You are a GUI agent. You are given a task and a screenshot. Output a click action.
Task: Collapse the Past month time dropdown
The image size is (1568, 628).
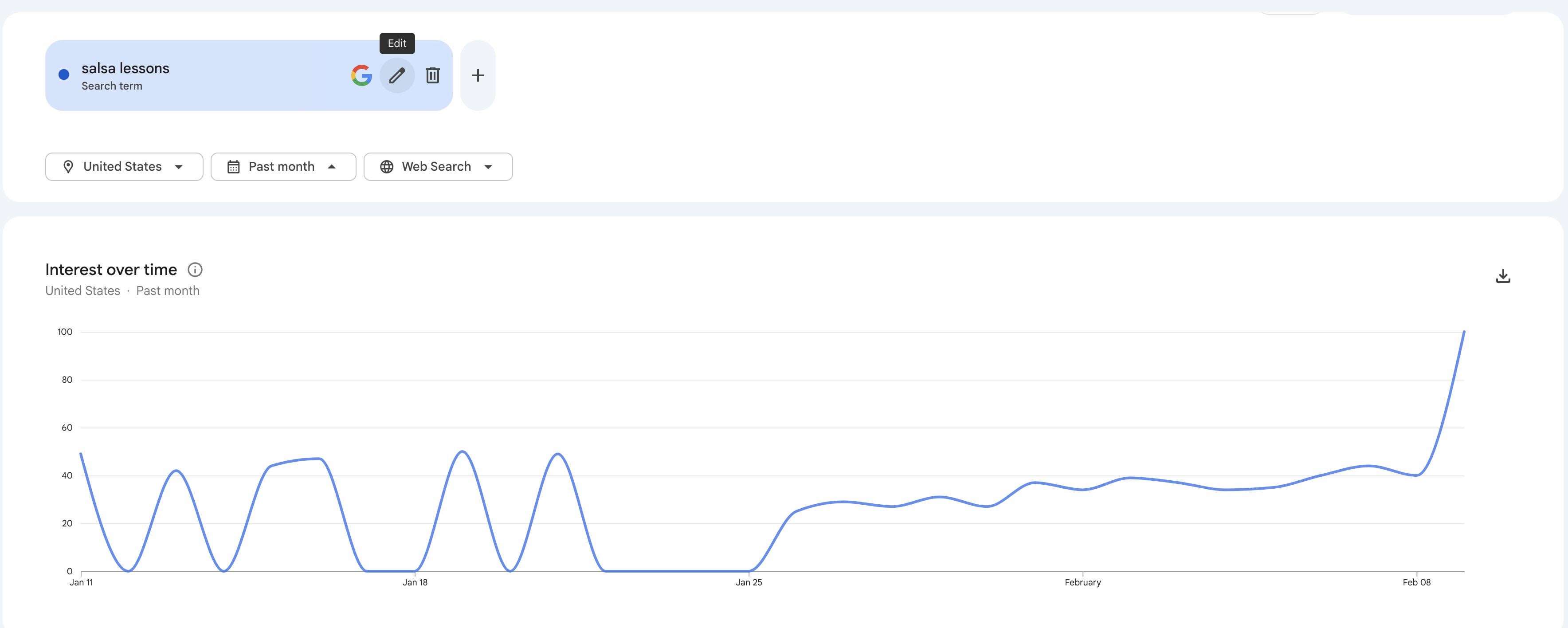(332, 167)
